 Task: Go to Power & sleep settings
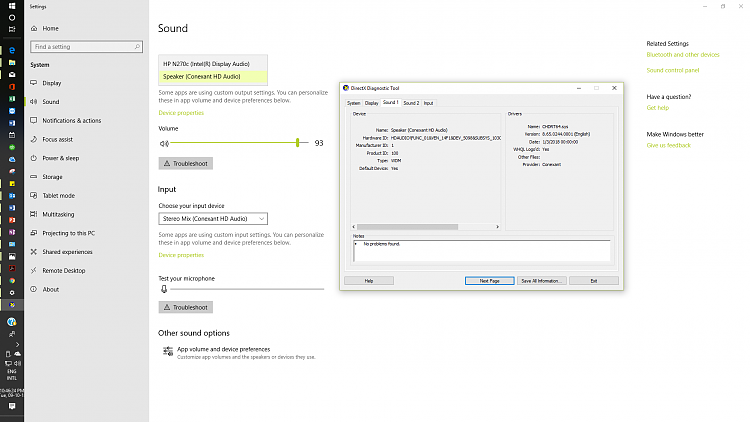(x=60, y=158)
